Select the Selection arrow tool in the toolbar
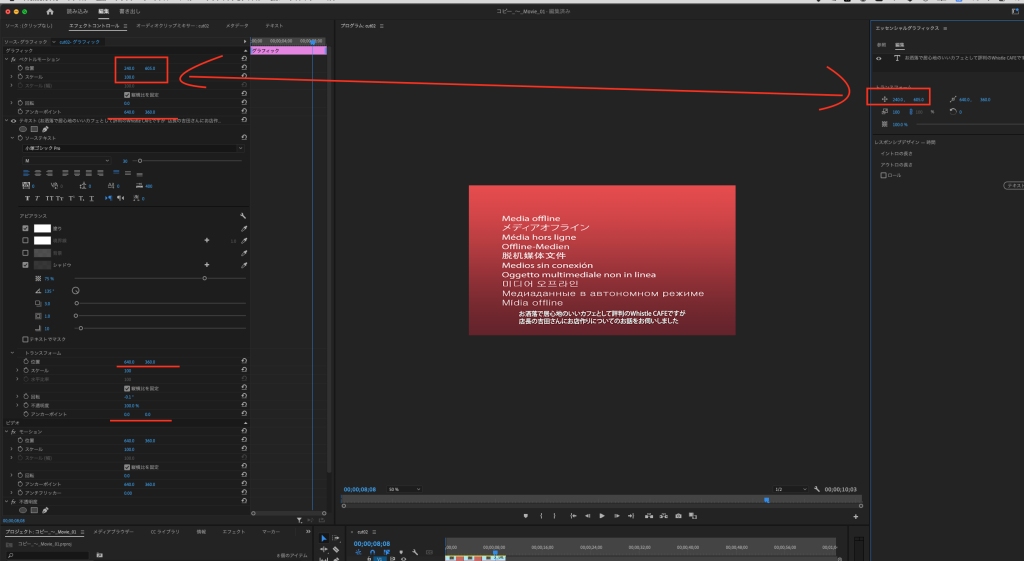Viewport: 1024px width, 561px height. coord(323,539)
